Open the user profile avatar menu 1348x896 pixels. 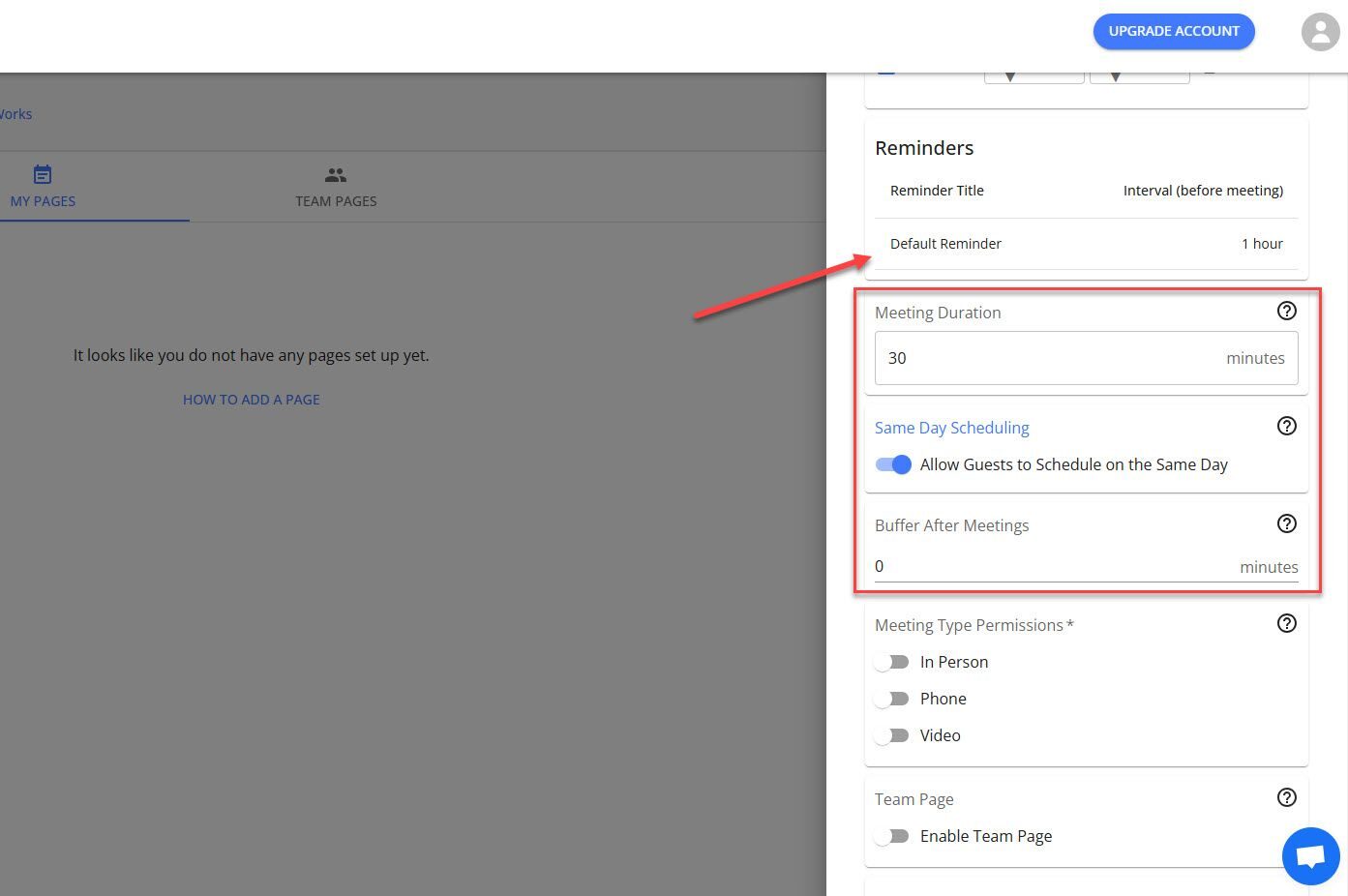(1320, 31)
